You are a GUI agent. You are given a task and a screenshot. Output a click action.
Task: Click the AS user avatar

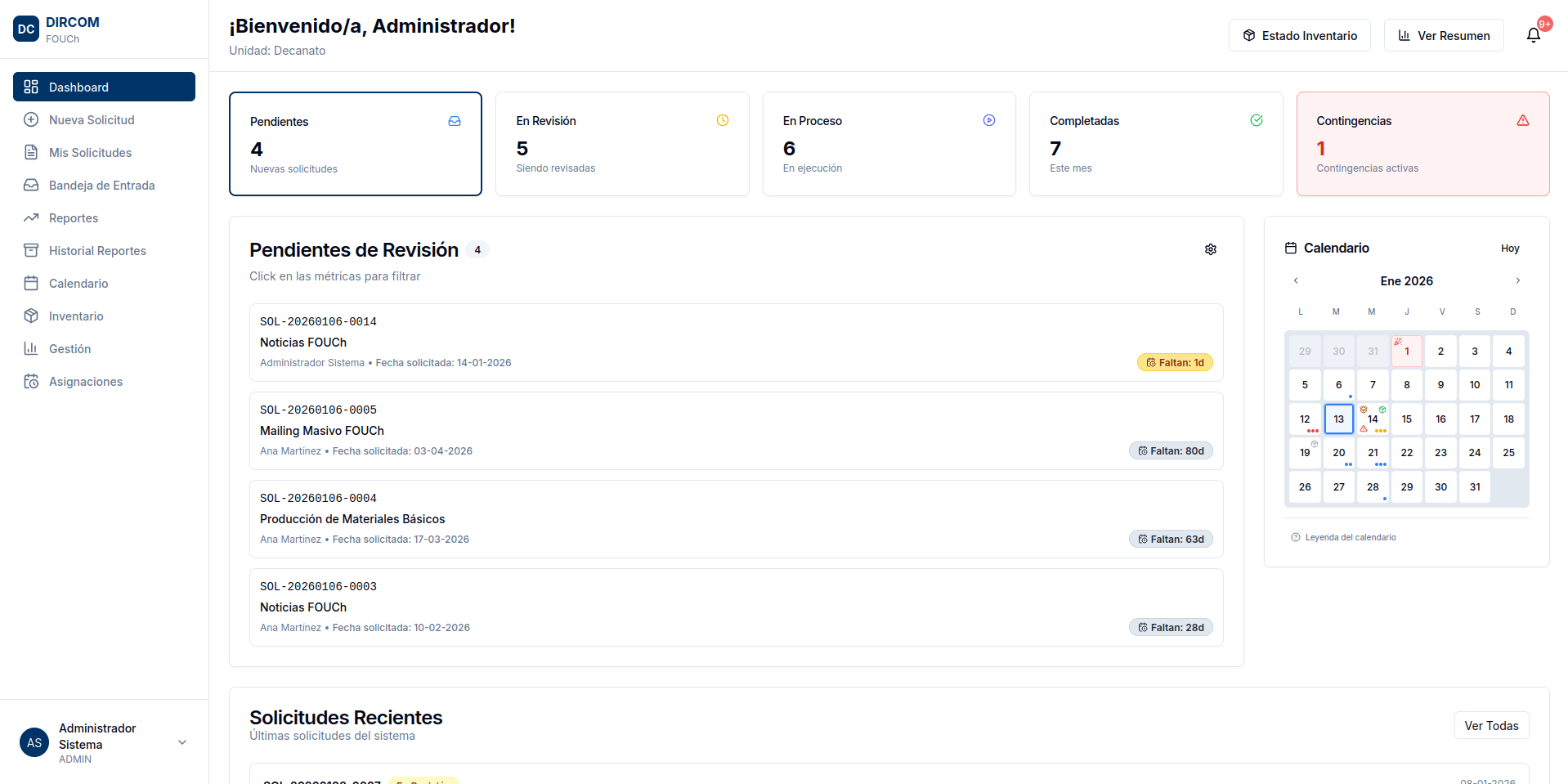click(x=34, y=742)
